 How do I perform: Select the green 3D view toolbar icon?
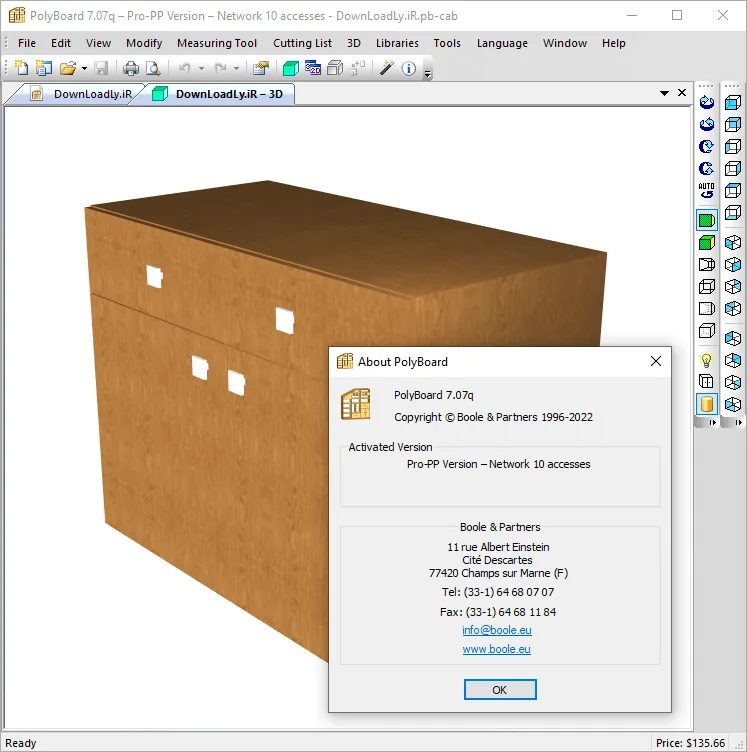[x=291, y=68]
